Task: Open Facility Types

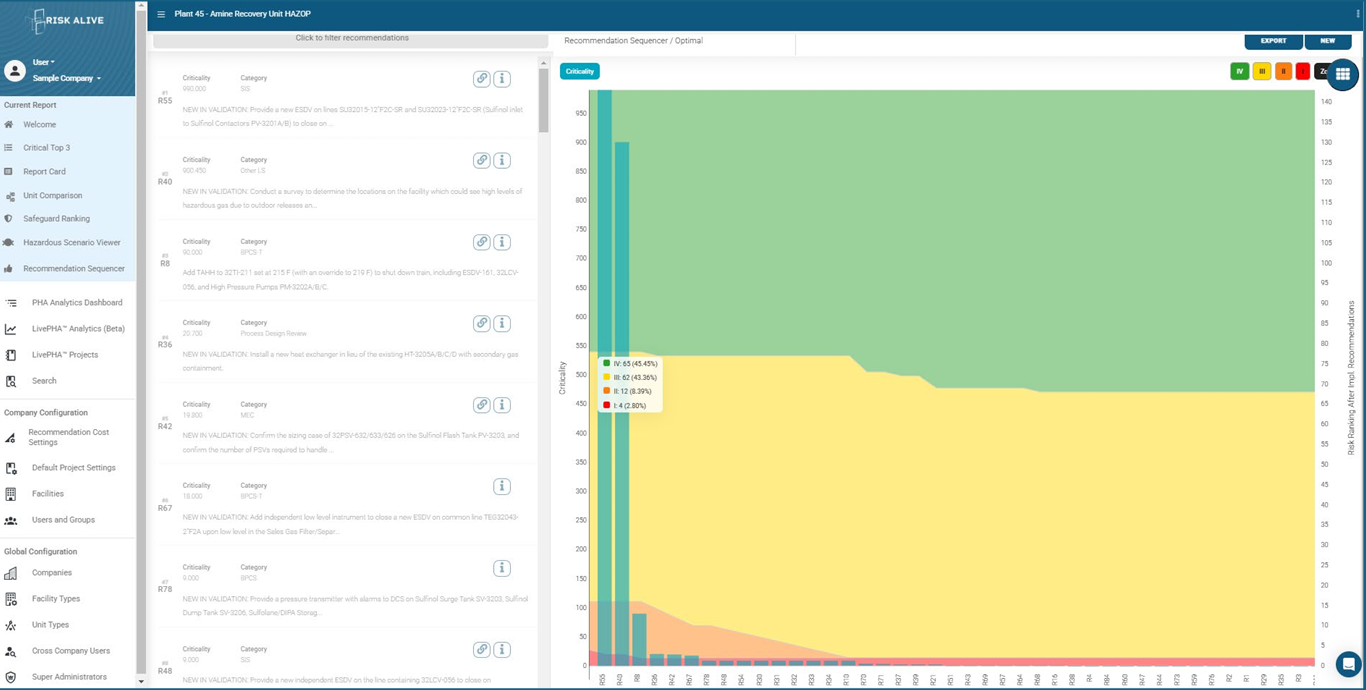Action: point(56,599)
